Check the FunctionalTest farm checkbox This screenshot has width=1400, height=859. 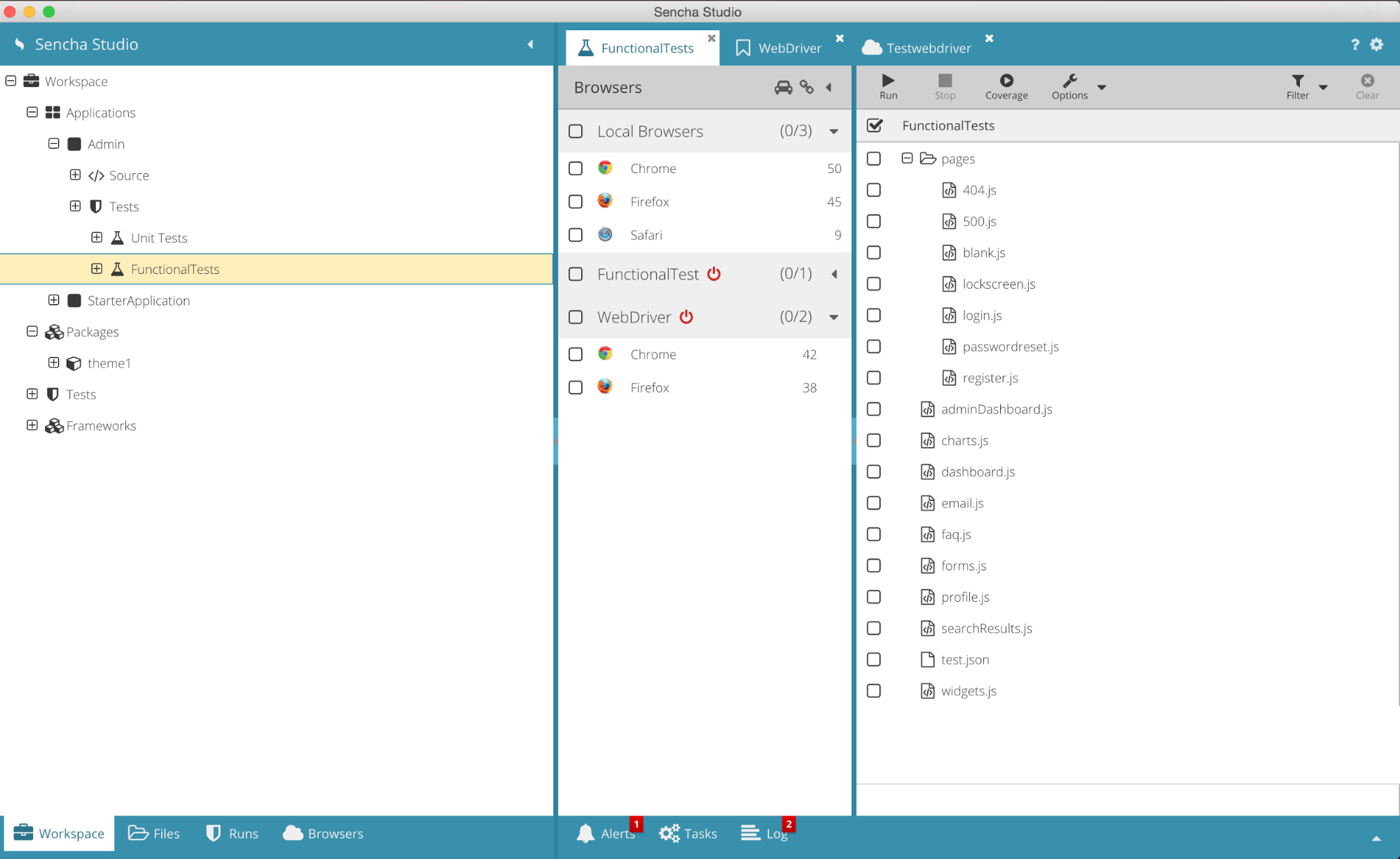click(576, 274)
